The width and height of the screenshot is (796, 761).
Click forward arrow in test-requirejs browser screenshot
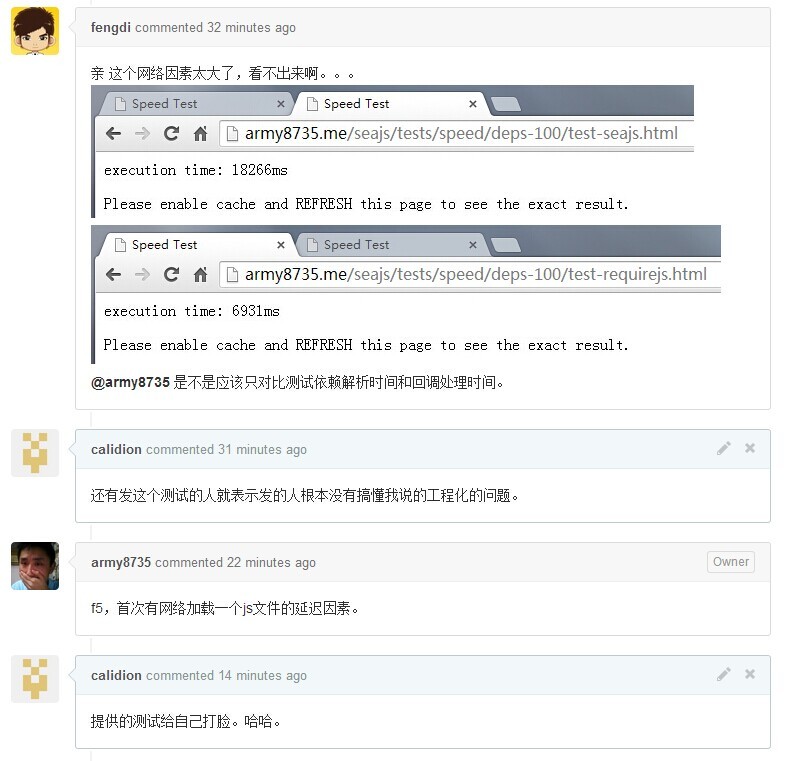(x=143, y=275)
